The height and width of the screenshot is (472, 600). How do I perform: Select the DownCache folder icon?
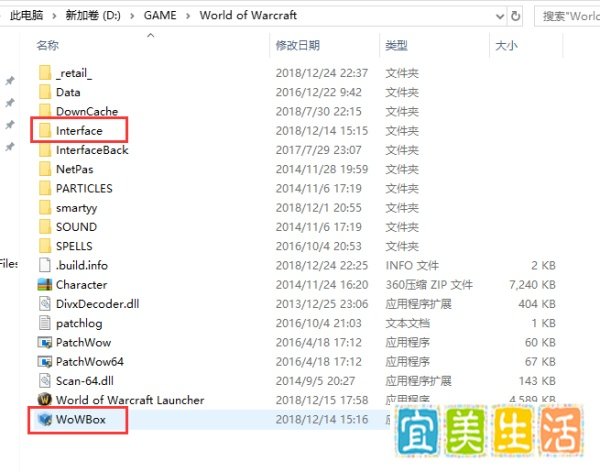tap(45, 110)
